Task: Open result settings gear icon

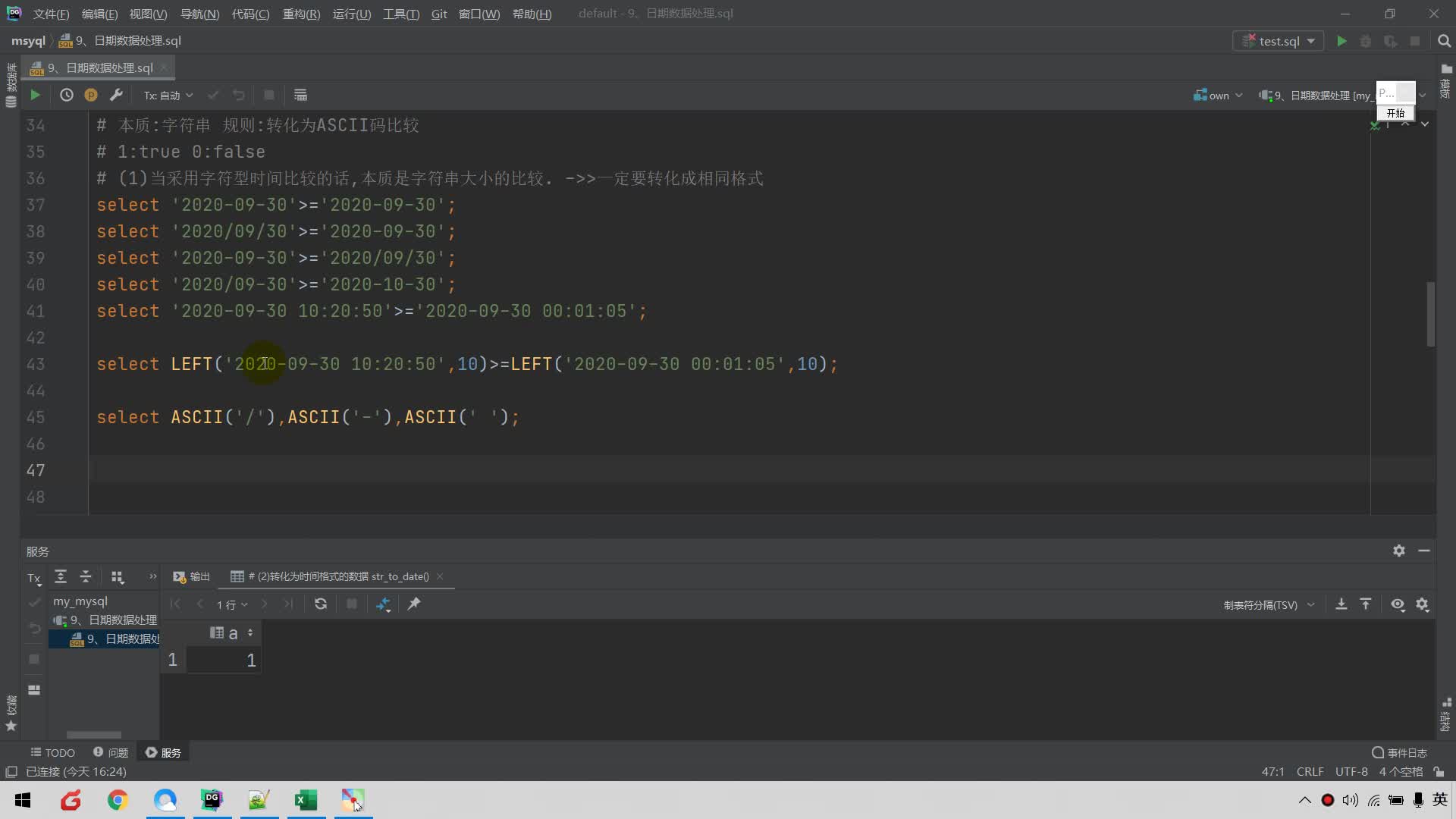Action: pyautogui.click(x=1422, y=604)
